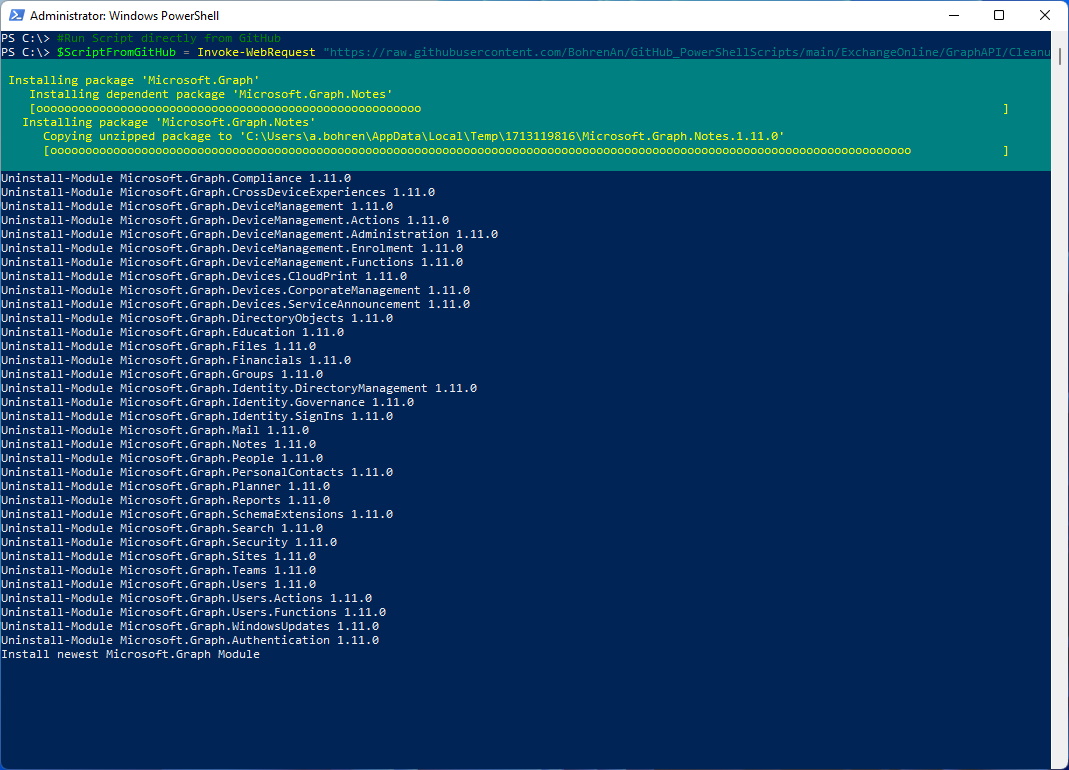The width and height of the screenshot is (1069, 770).
Task: Click the Microsoft.Graph.Identity.Governance line
Action: pyautogui.click(x=207, y=402)
